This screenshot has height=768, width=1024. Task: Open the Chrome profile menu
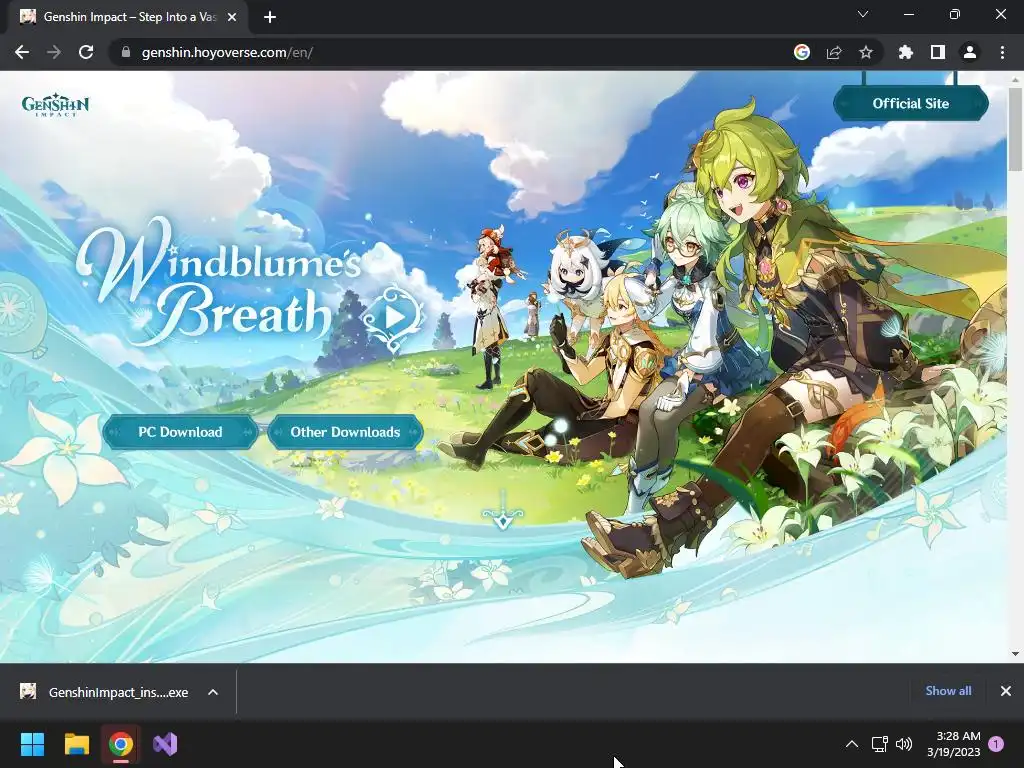click(x=970, y=52)
